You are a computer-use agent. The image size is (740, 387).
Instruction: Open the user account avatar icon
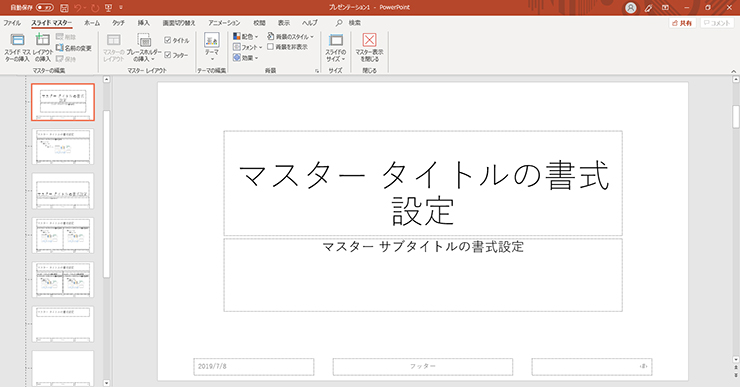pos(631,8)
